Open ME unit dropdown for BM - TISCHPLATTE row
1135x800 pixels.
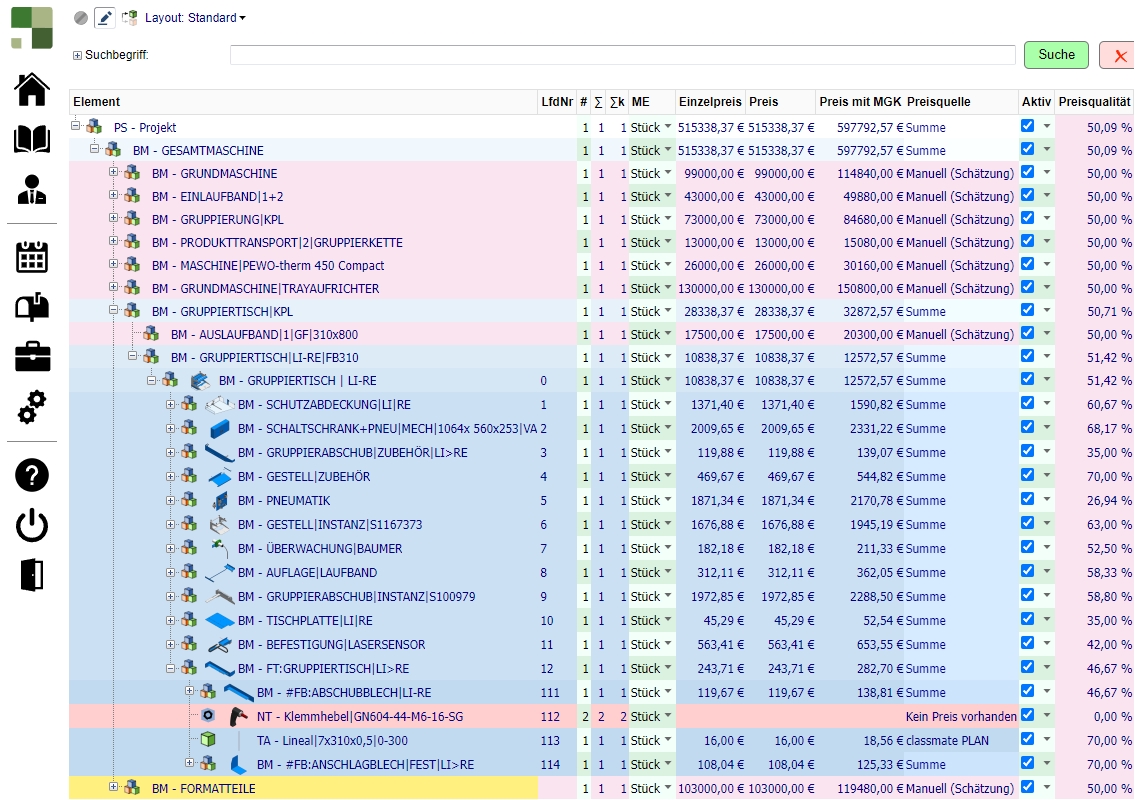[667, 620]
